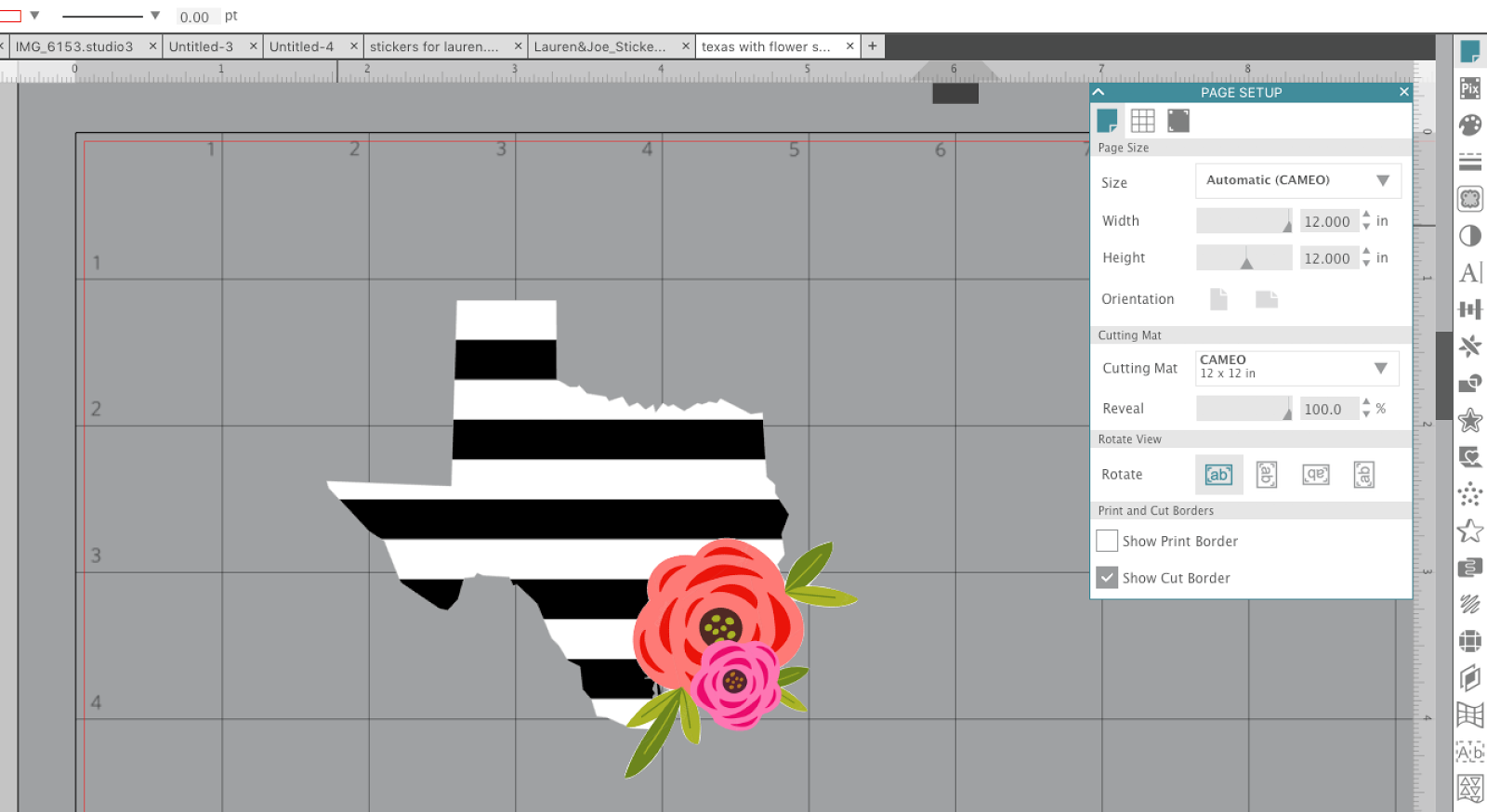Switch to the stickers for lauren tab

point(434,46)
